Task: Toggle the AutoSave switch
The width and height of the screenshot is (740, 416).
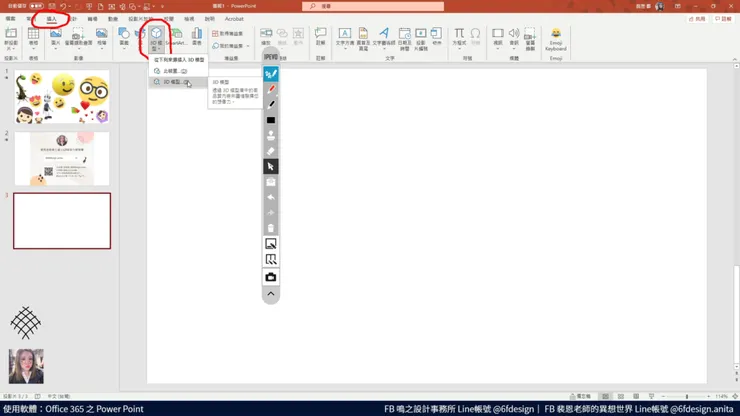Action: (36, 6)
